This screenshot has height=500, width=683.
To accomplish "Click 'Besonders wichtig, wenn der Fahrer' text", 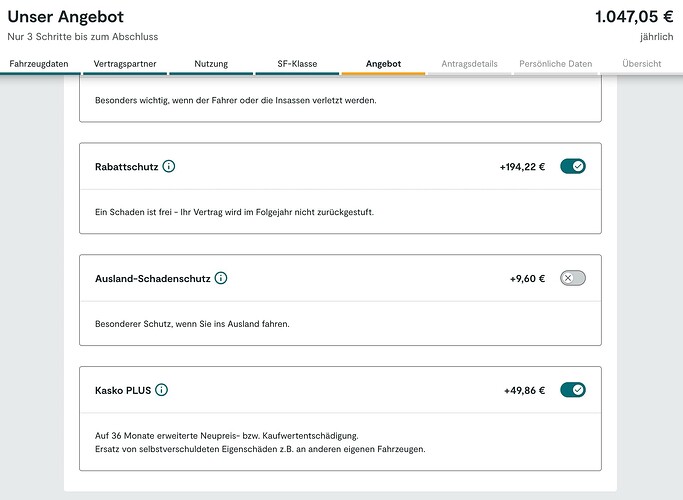I will (236, 100).
